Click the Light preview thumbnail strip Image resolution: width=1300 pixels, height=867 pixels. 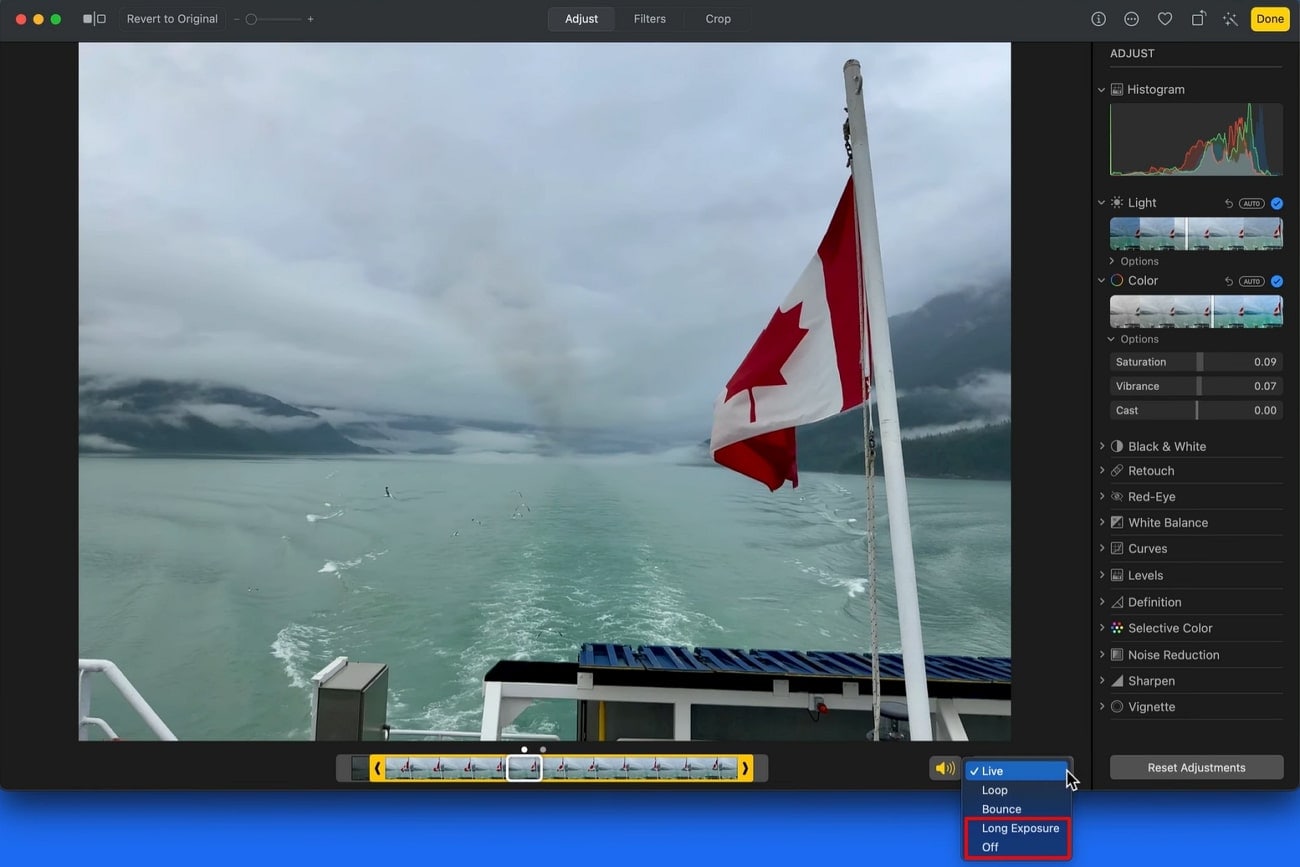tap(1196, 233)
